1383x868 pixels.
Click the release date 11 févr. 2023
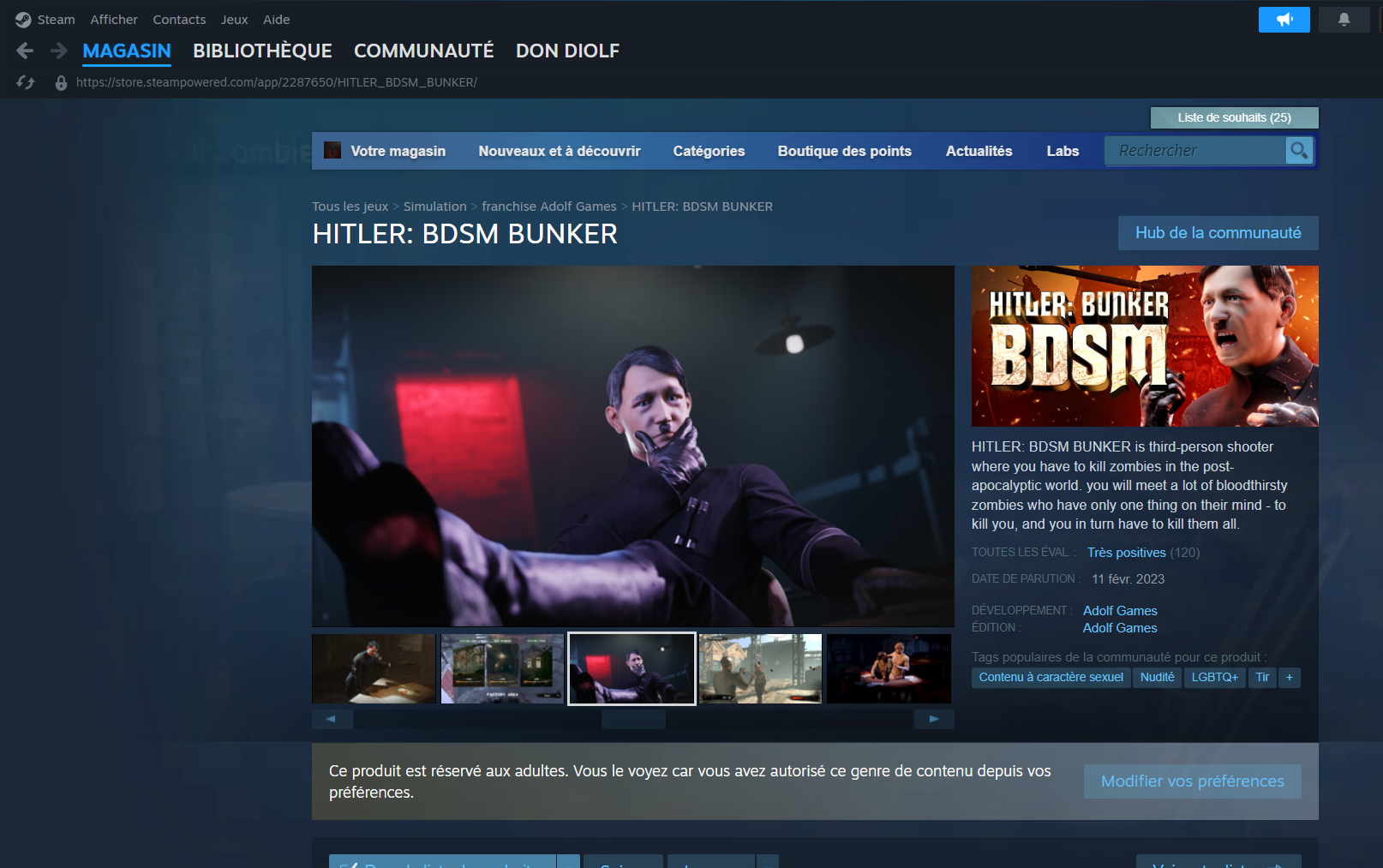(1129, 579)
